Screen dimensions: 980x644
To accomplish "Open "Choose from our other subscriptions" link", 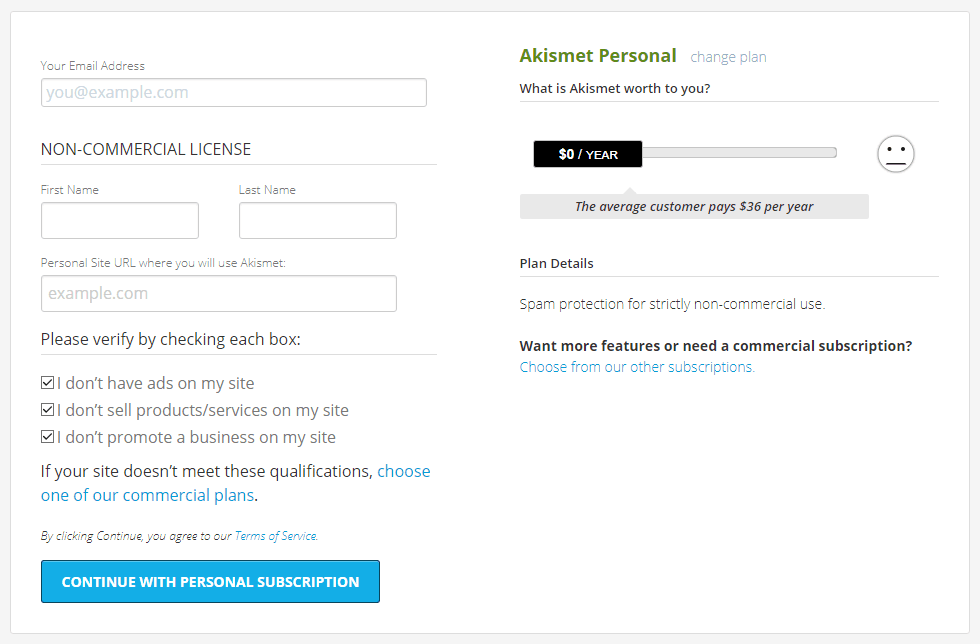I will 637,367.
